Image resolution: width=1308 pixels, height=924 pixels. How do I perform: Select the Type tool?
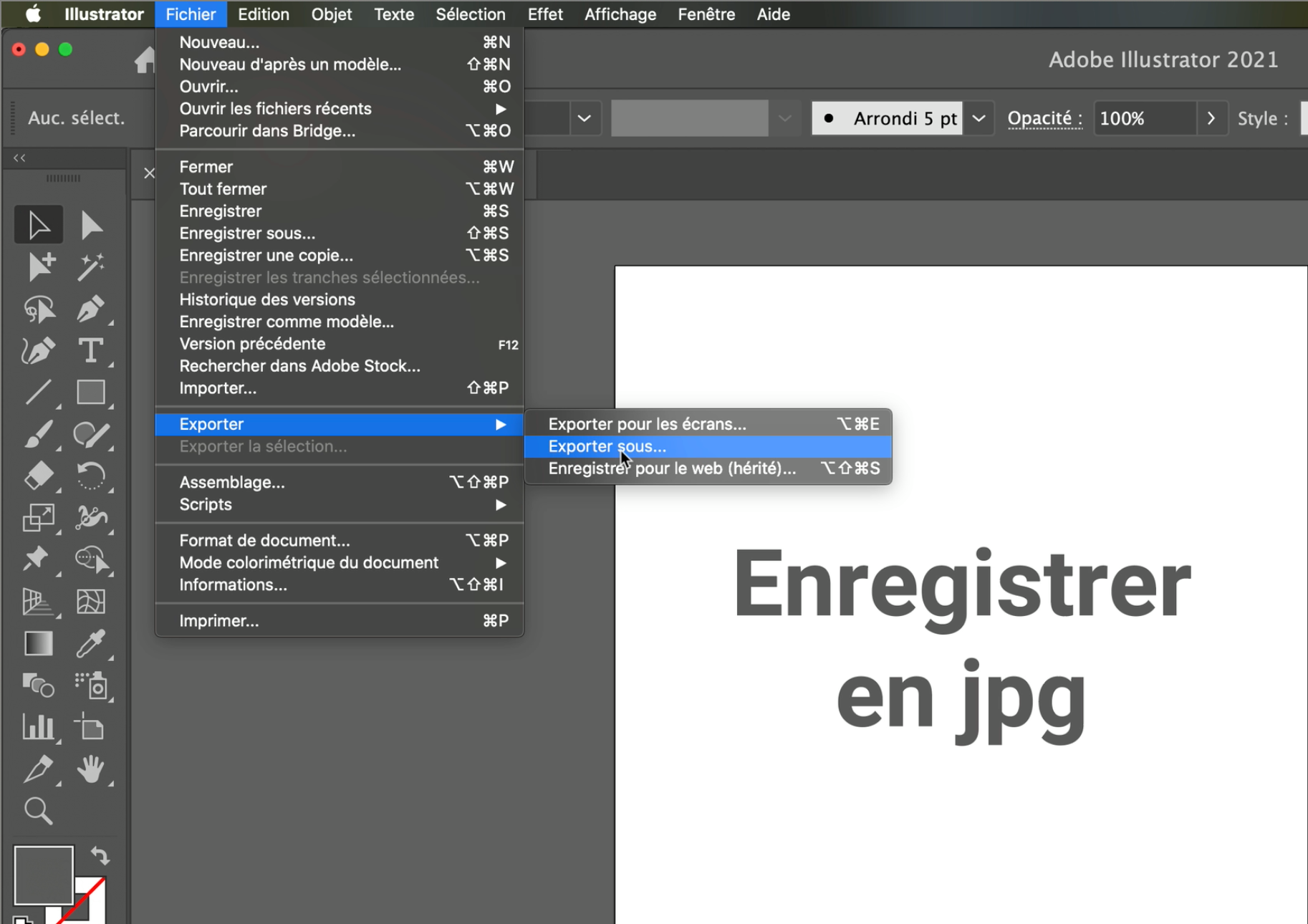[x=90, y=351]
